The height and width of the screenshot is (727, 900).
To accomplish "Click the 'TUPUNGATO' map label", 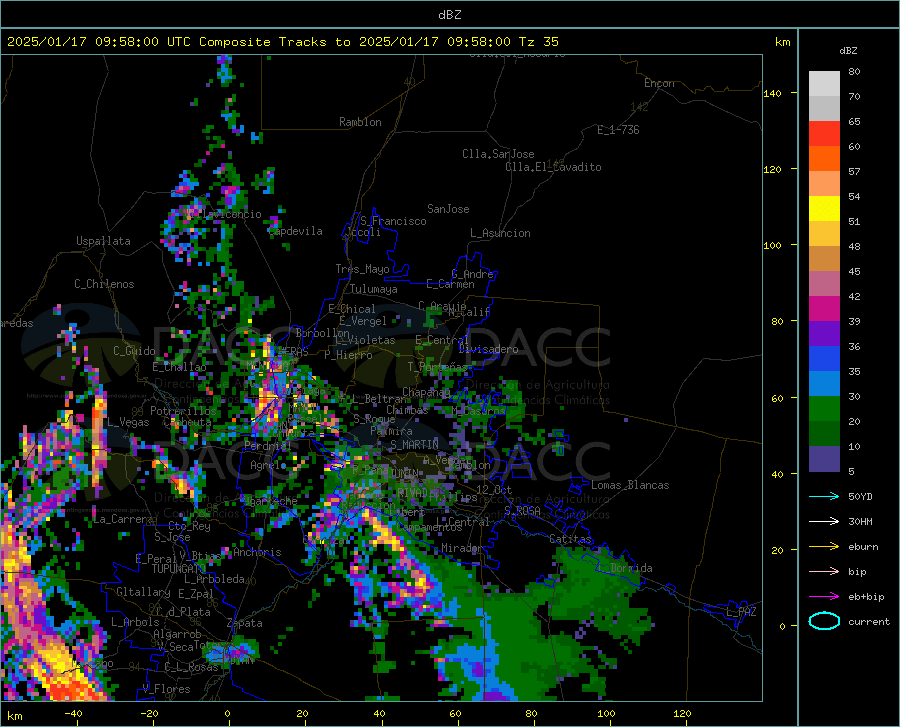I will coord(179,569).
